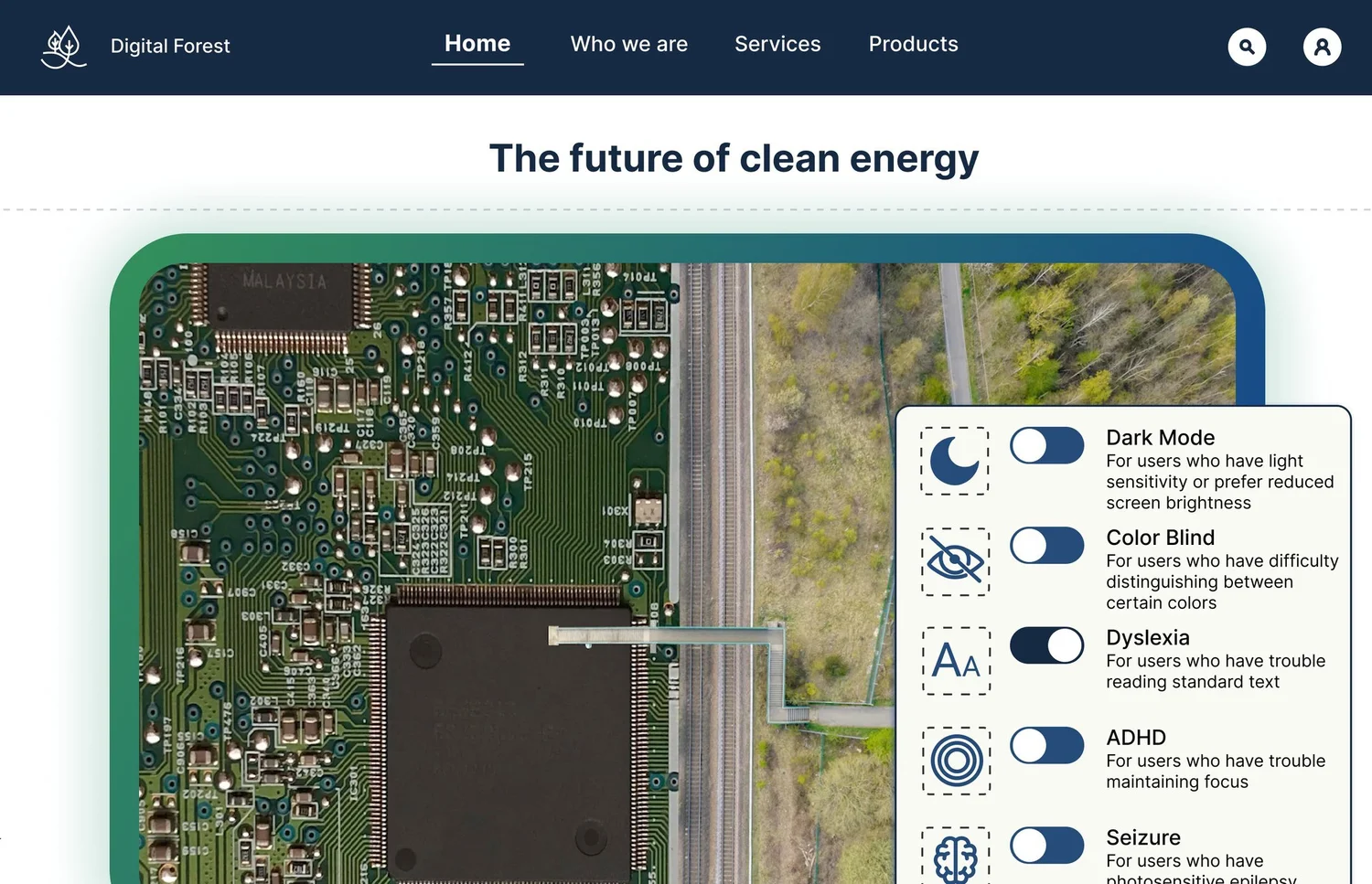This screenshot has width=1372, height=884.
Task: Click the Dyslexia option label
Action: coord(1148,638)
